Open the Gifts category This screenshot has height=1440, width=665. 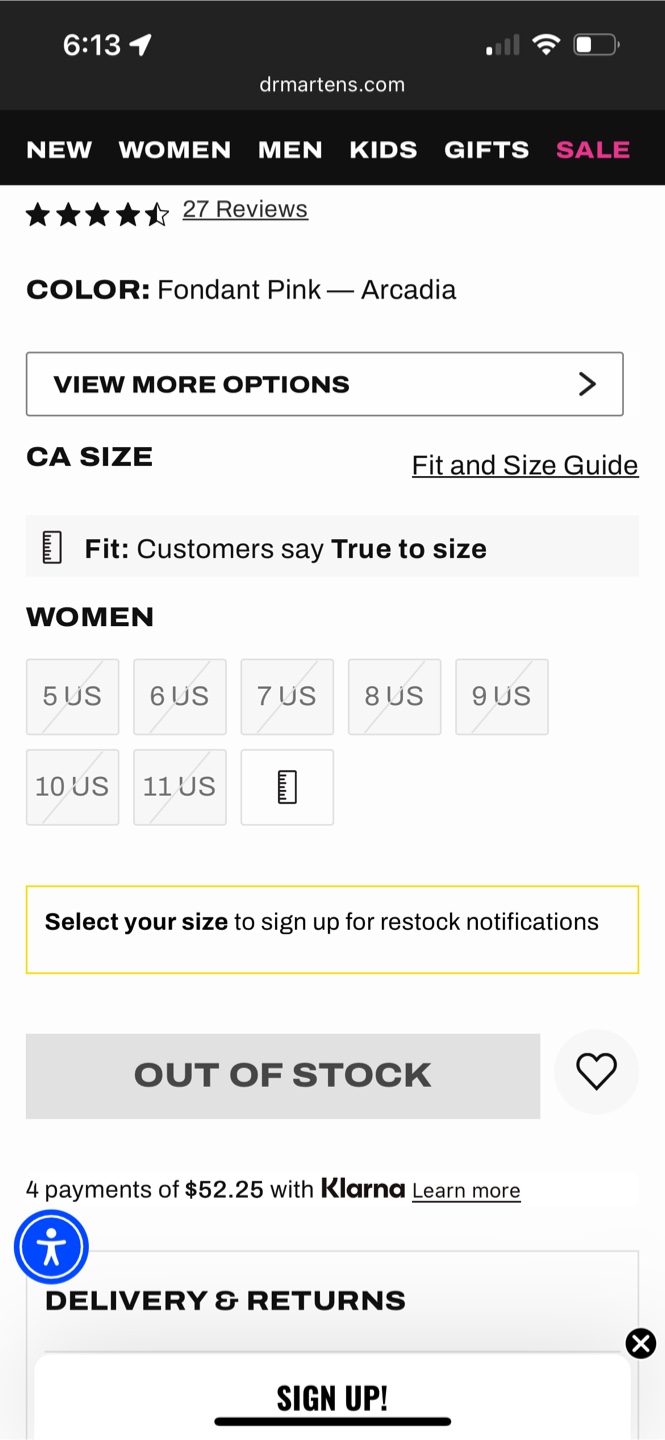coord(486,150)
